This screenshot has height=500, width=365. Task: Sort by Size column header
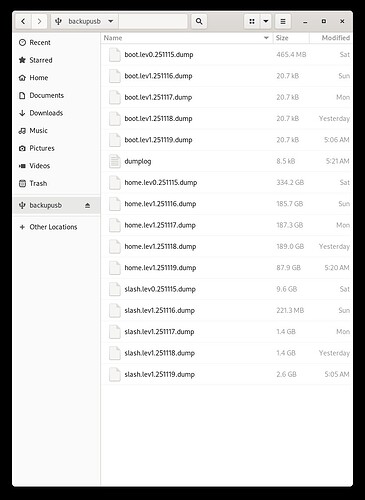coord(291,38)
